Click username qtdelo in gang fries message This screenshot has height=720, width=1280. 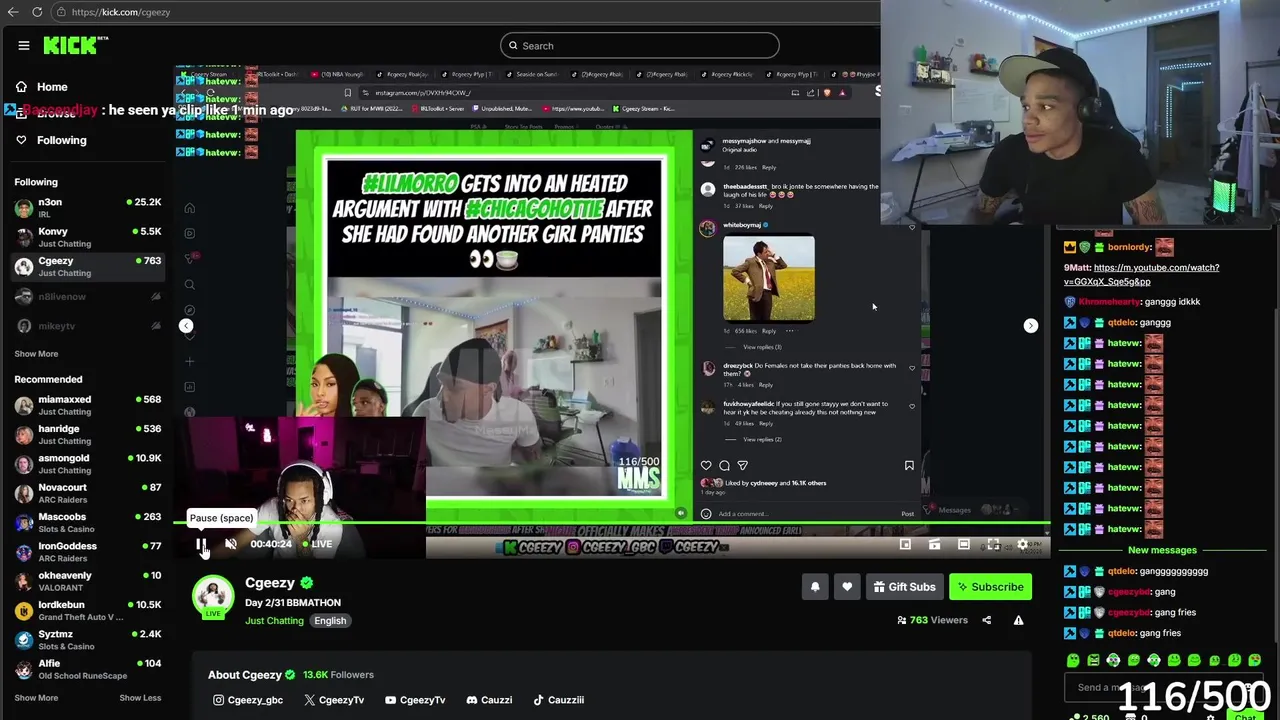click(1121, 633)
